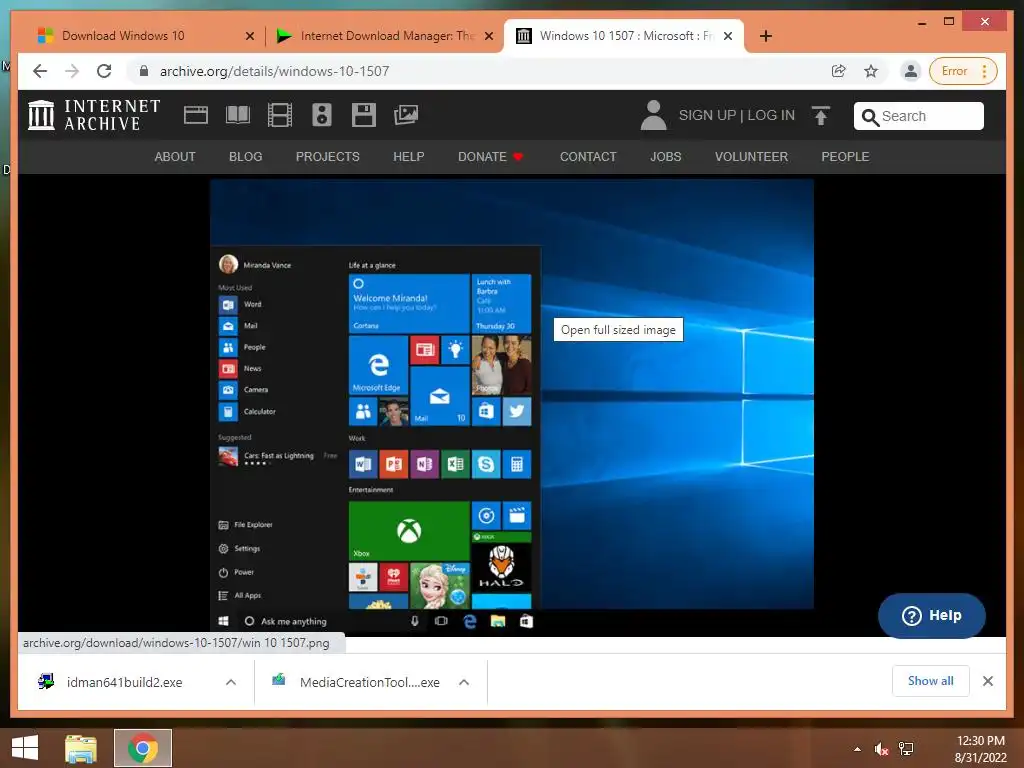Expand options arrow for MediaCreationTool download
This screenshot has height=768, width=1024.
point(464,682)
